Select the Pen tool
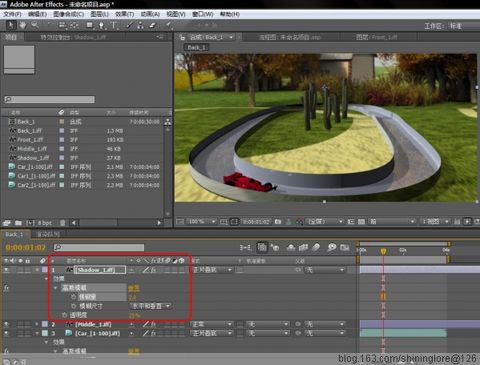This screenshot has width=480, height=365. point(102,25)
